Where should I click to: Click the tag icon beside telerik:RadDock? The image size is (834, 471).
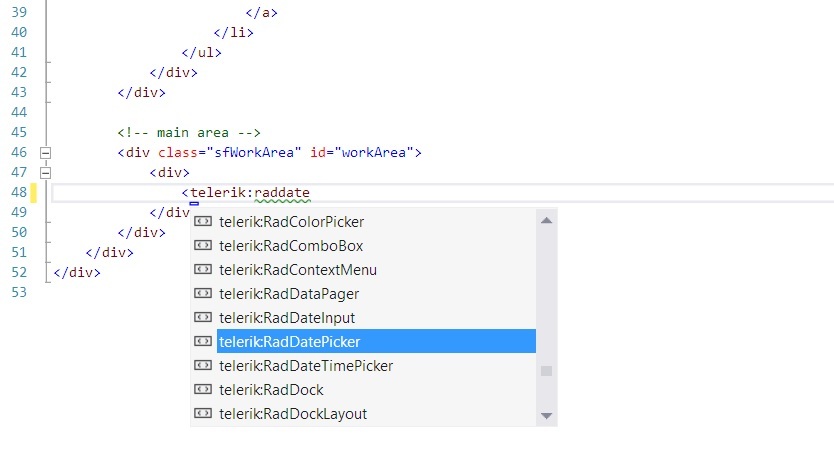[x=203, y=389]
